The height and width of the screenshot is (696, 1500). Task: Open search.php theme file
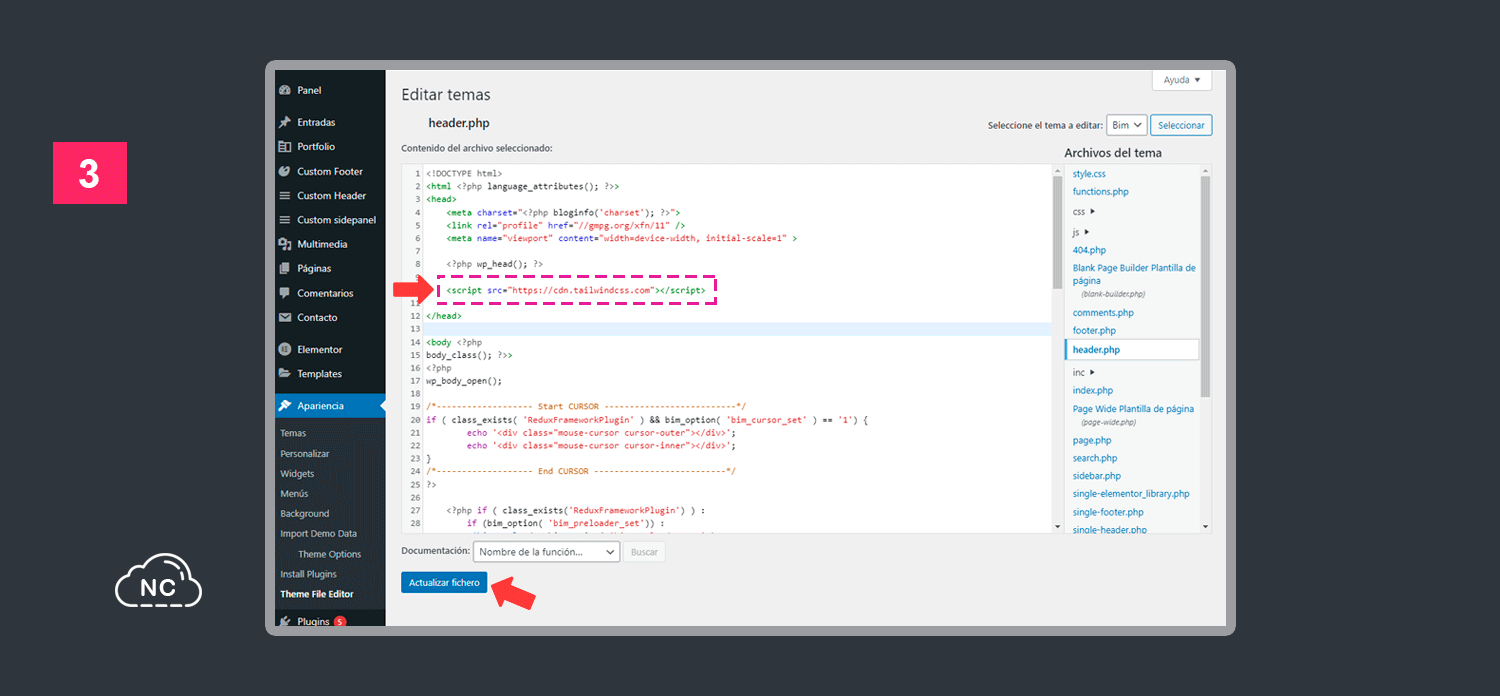click(x=1095, y=458)
